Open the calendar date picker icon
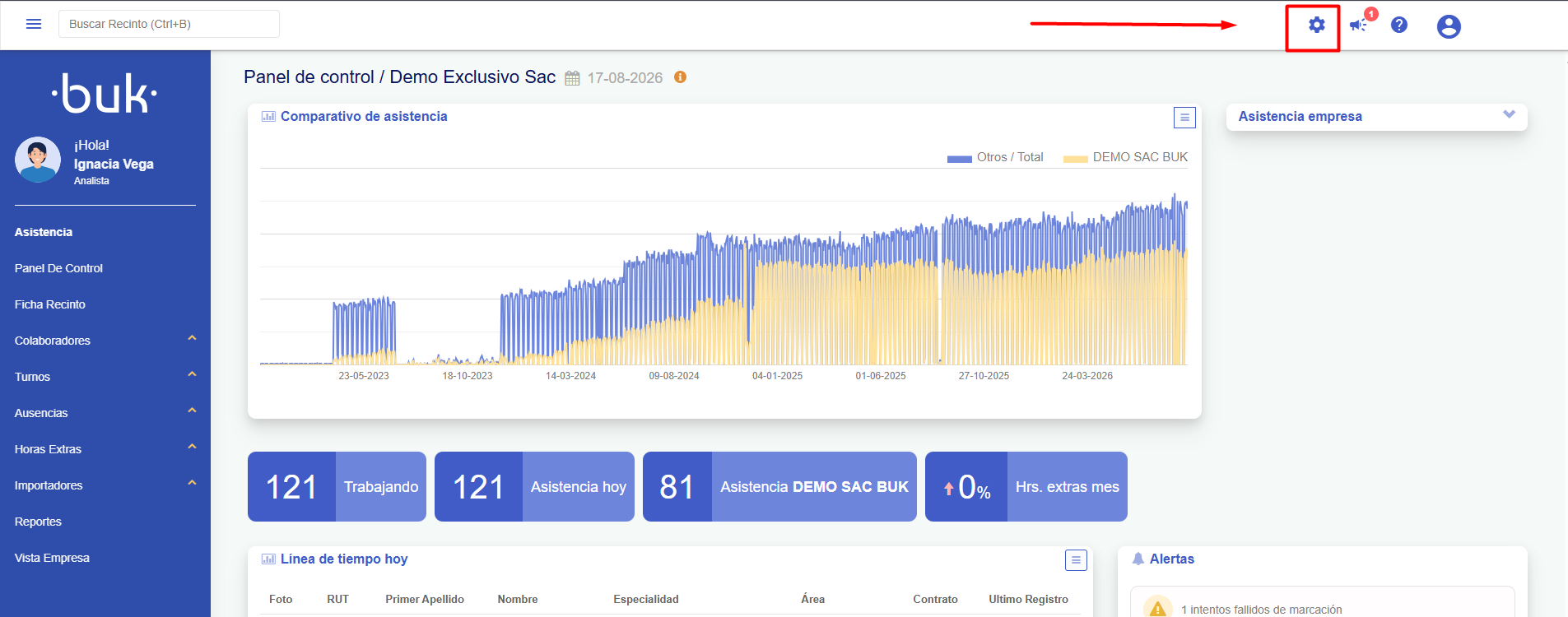This screenshot has height=617, width=1568. click(x=572, y=78)
